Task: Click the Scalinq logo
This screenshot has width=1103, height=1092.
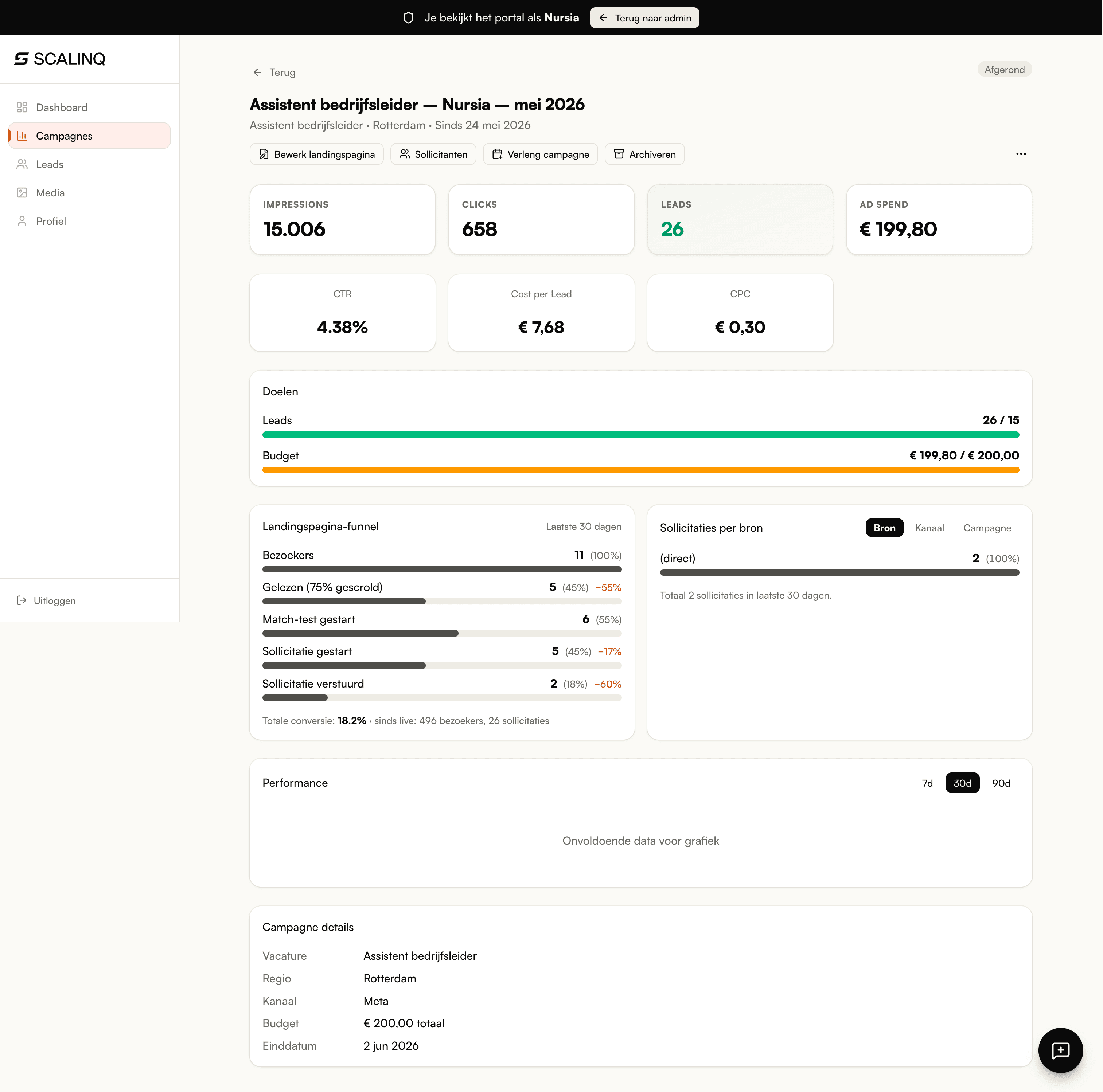Action: [x=60, y=59]
